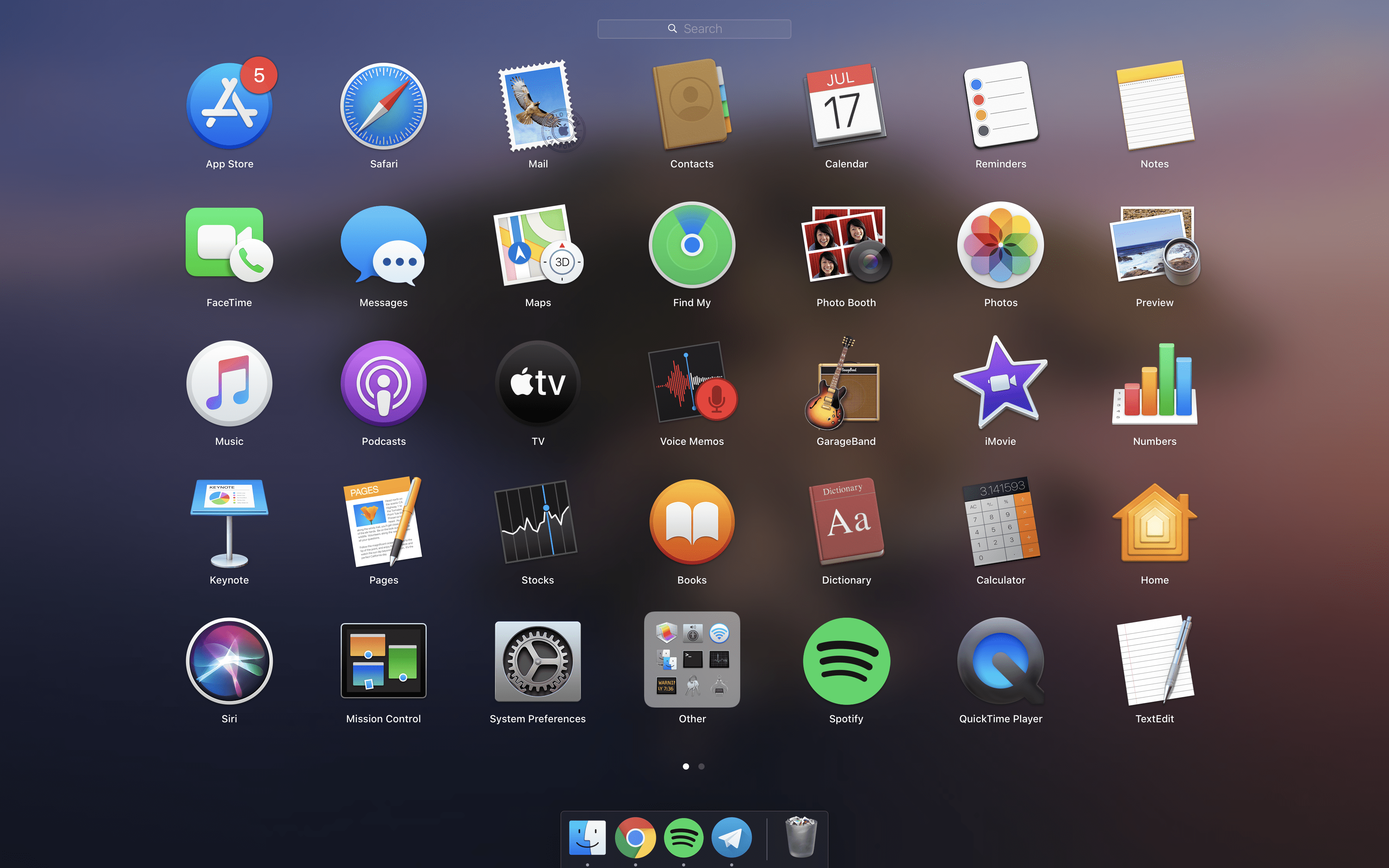Open the Calendar app
The height and width of the screenshot is (868, 1389).
point(846,106)
